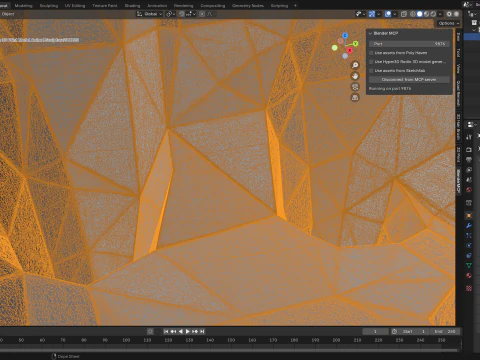Click the pan view hand icon

click(x=355, y=76)
